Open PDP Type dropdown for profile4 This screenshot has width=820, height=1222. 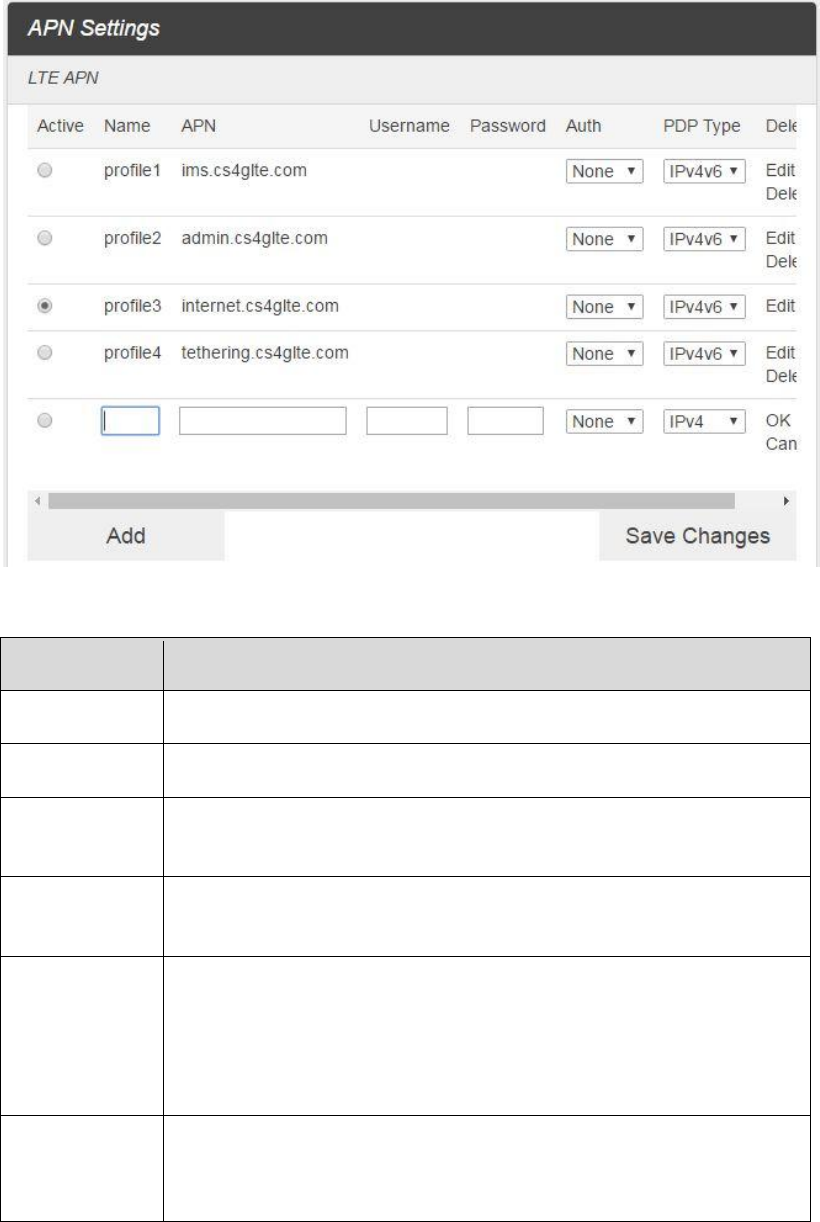click(705, 354)
